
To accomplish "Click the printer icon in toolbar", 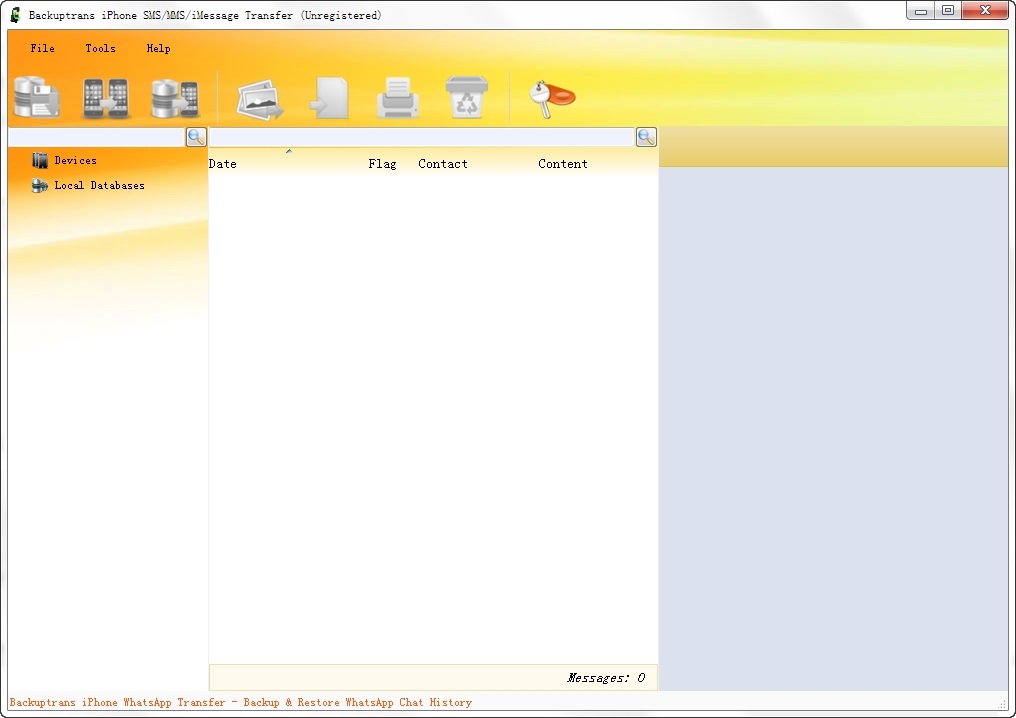I will pos(397,99).
